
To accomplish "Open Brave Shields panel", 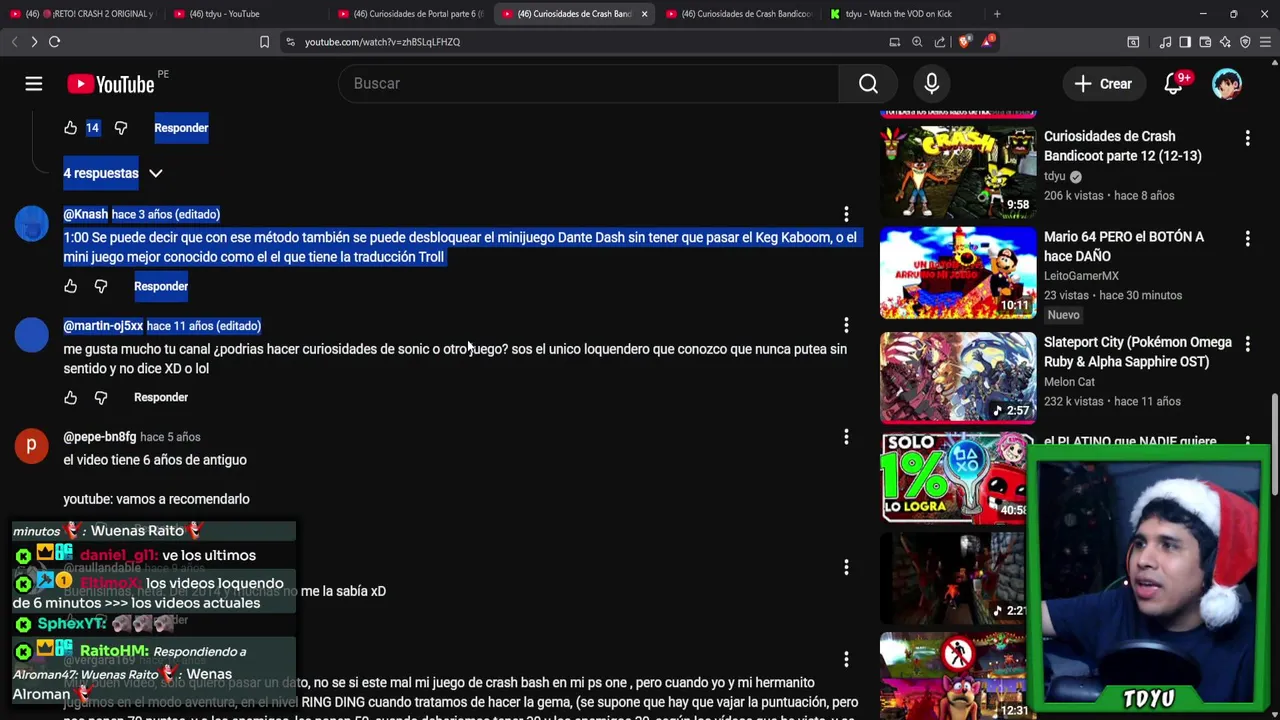I will (x=964, y=42).
